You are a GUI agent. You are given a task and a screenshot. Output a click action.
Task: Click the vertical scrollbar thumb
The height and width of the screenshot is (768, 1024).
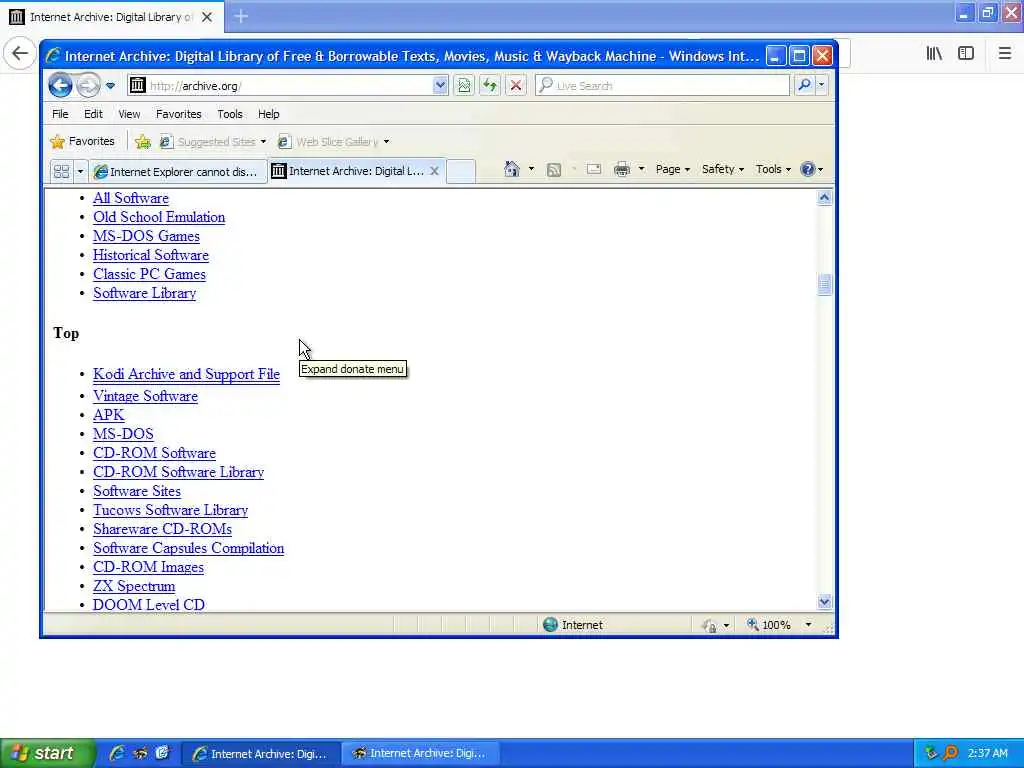[824, 285]
